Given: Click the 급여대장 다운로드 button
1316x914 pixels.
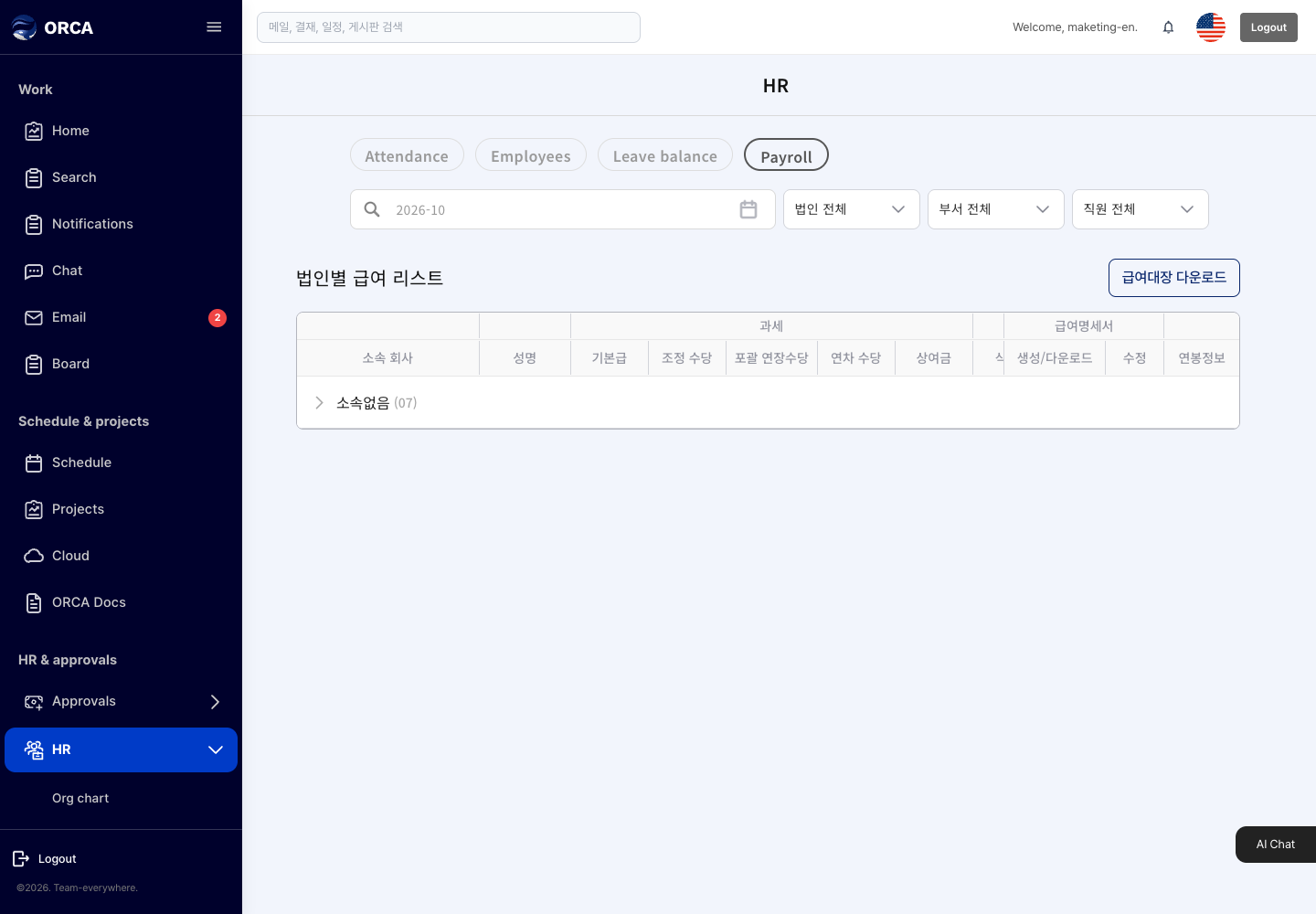Looking at the screenshot, I should 1173,278.
